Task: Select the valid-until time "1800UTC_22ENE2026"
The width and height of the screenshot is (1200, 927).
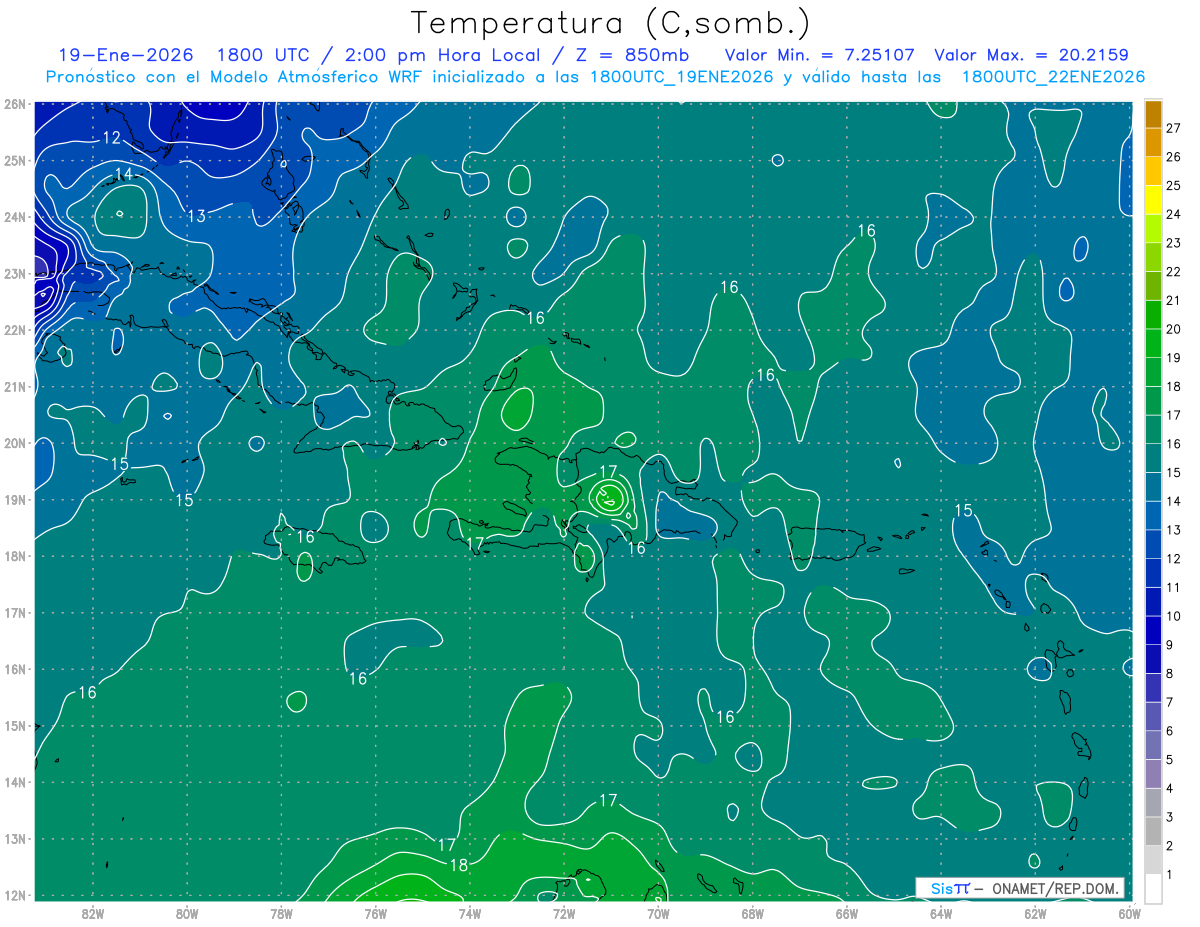Action: (x=1053, y=77)
